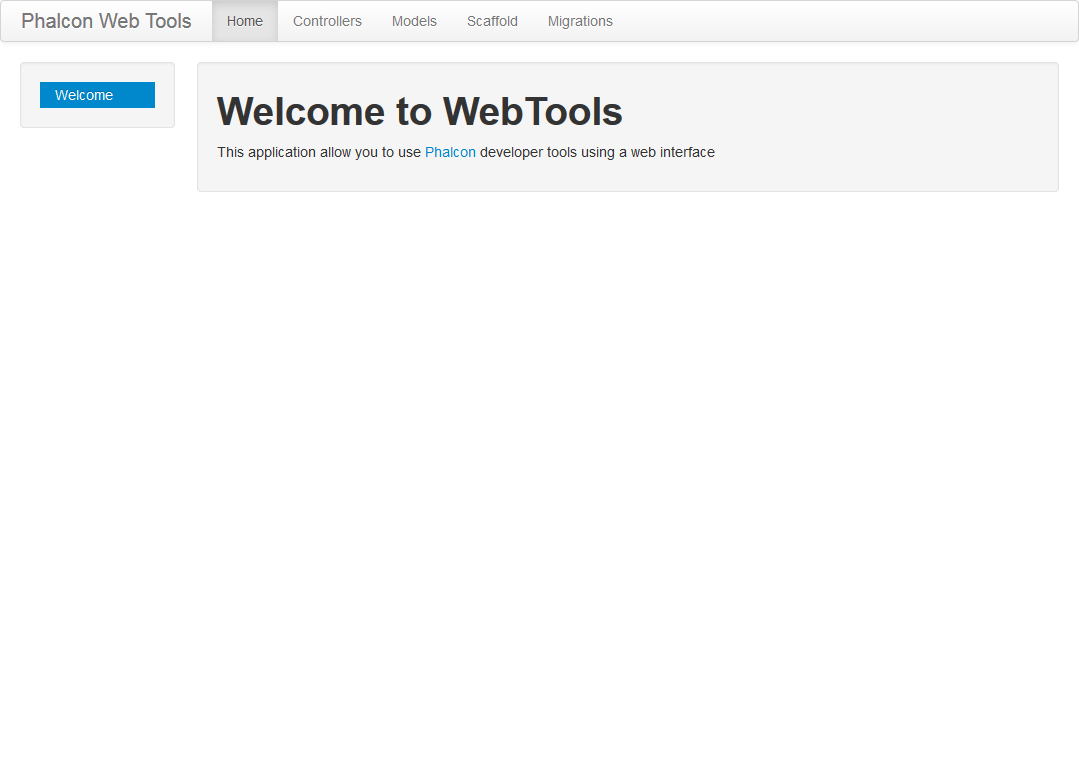Go to the Controllers section
The width and height of the screenshot is (1079, 781).
(x=327, y=21)
